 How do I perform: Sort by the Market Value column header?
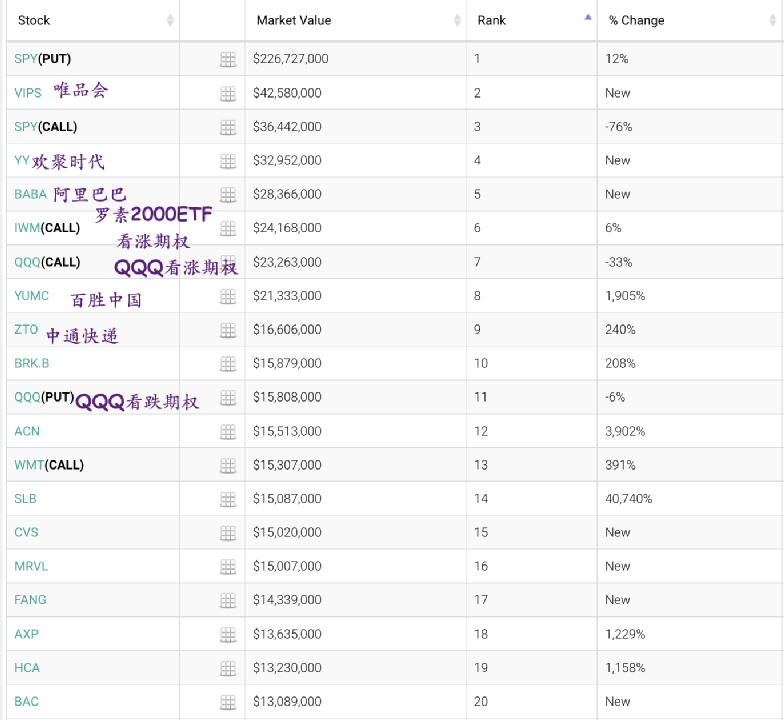pos(294,20)
